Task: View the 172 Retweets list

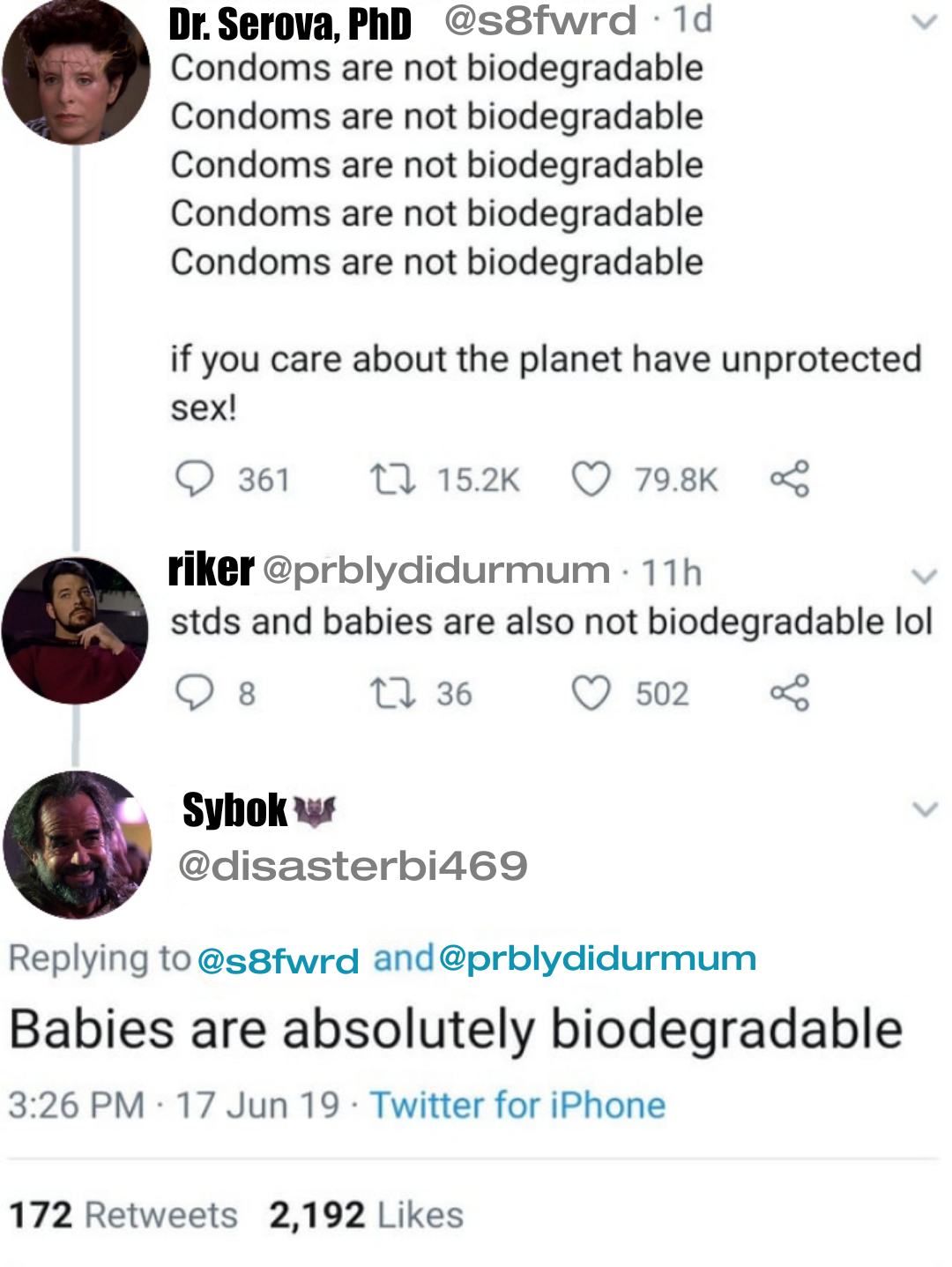Action: 123,1215
